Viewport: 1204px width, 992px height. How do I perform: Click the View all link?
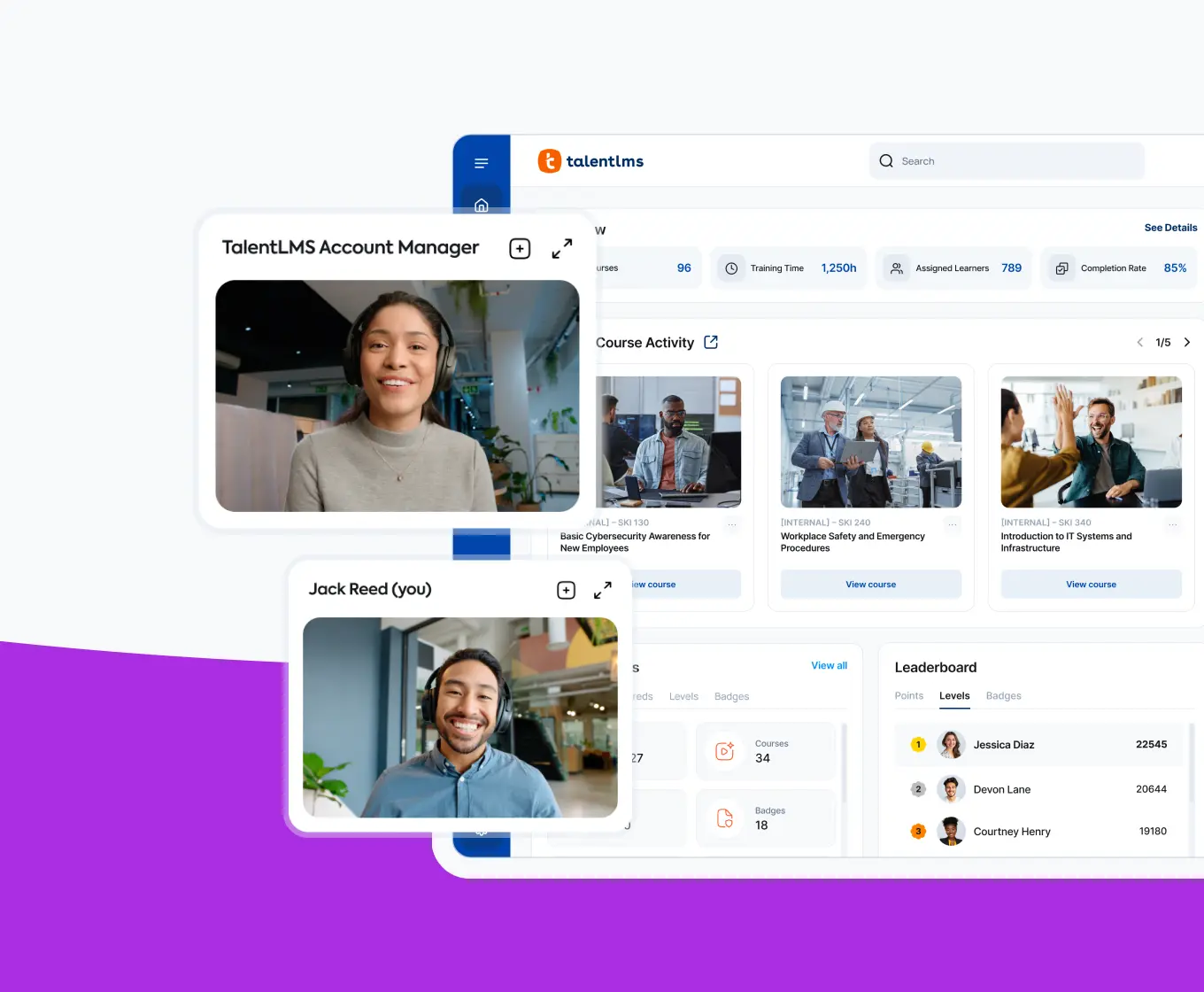pos(829,665)
